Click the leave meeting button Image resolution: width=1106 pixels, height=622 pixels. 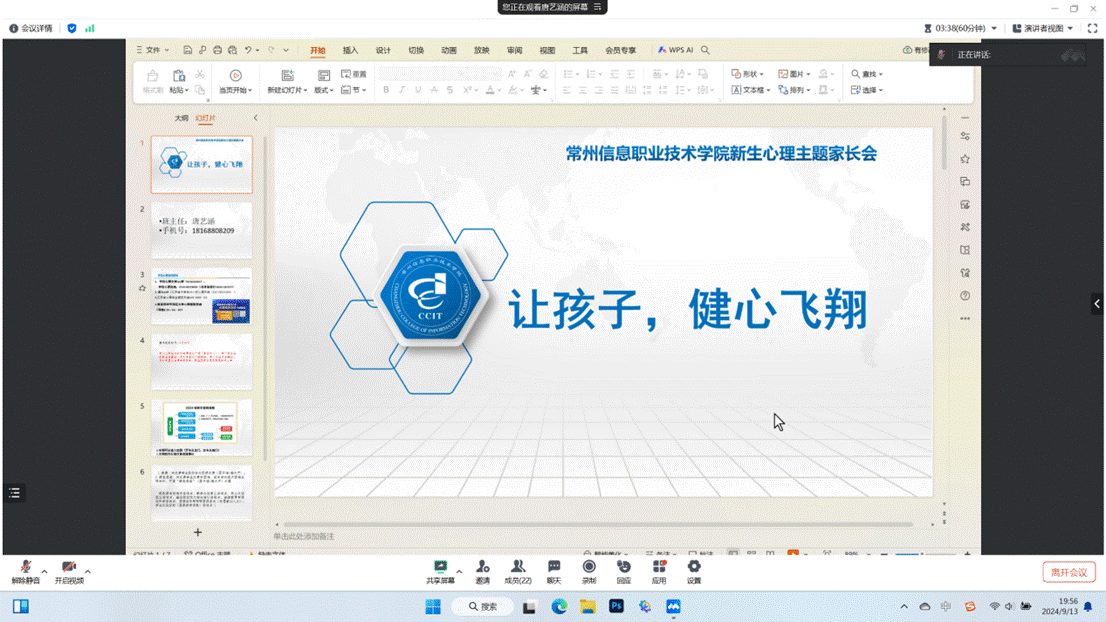click(1069, 572)
